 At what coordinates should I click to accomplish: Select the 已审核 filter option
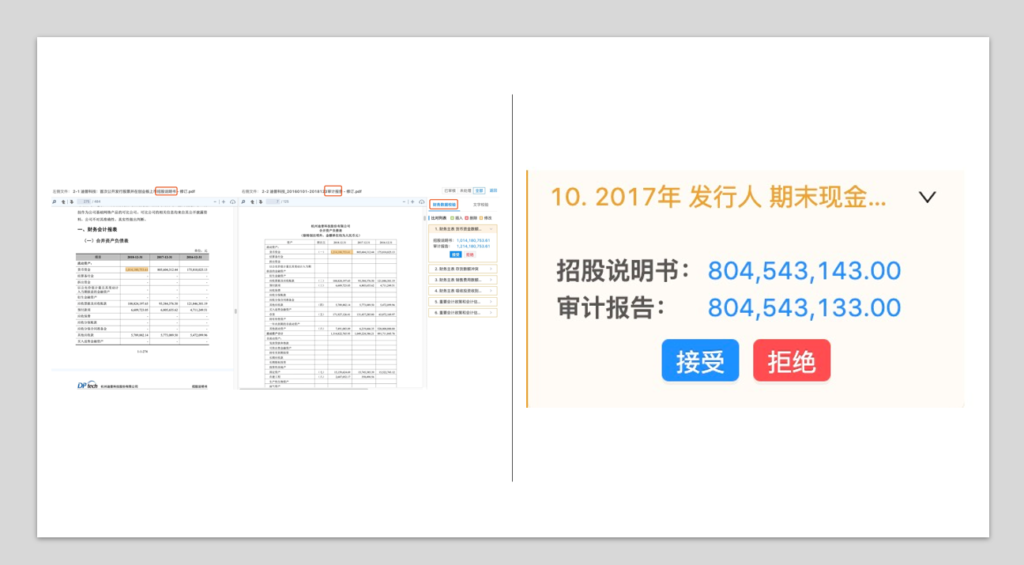pos(449,189)
